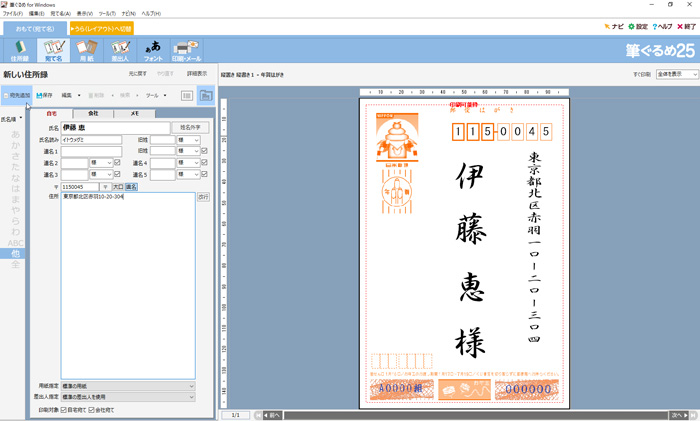
Task: Toggle the 会社宛て print target checkbox
Action: (93, 409)
